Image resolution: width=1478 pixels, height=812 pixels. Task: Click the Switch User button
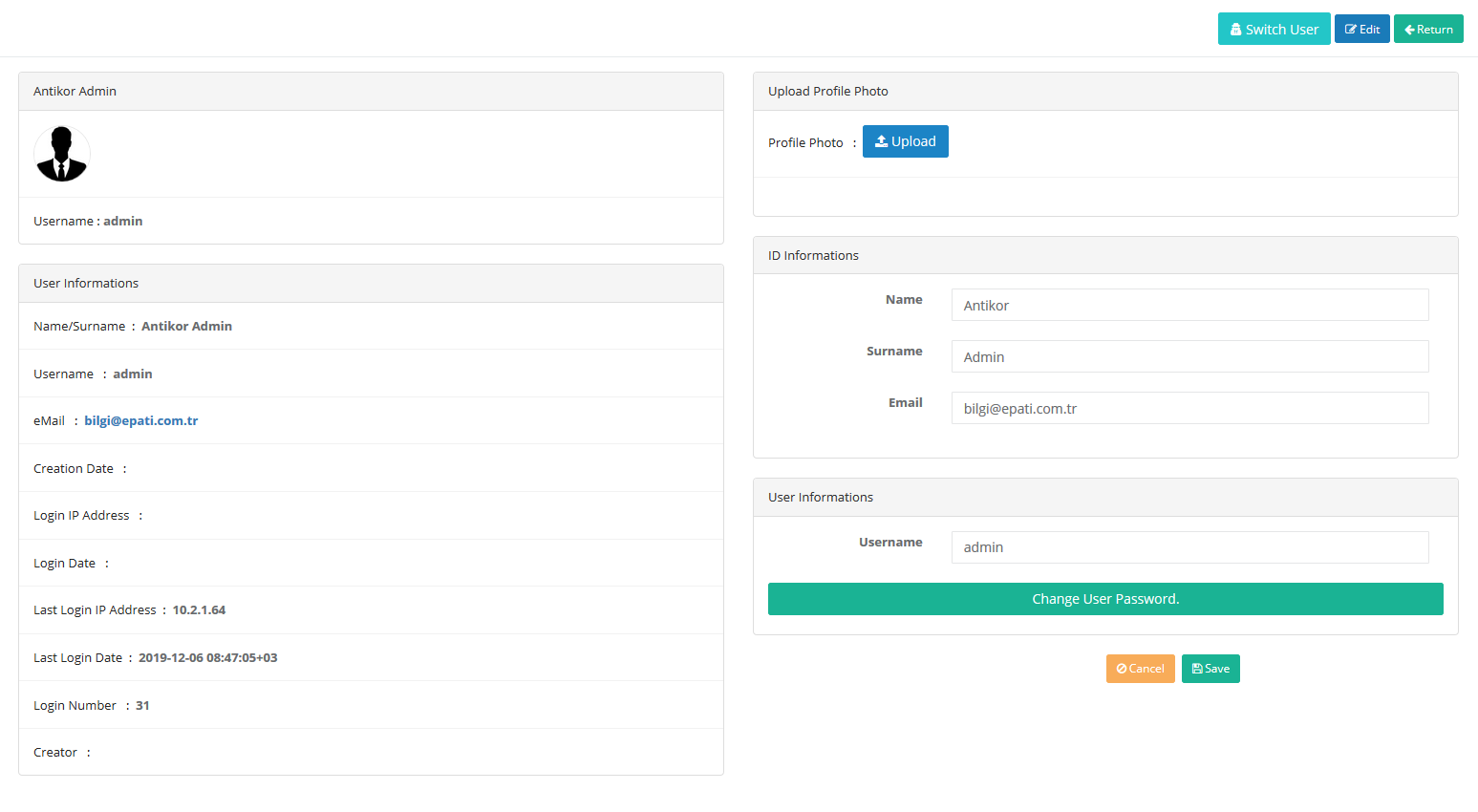tap(1274, 29)
